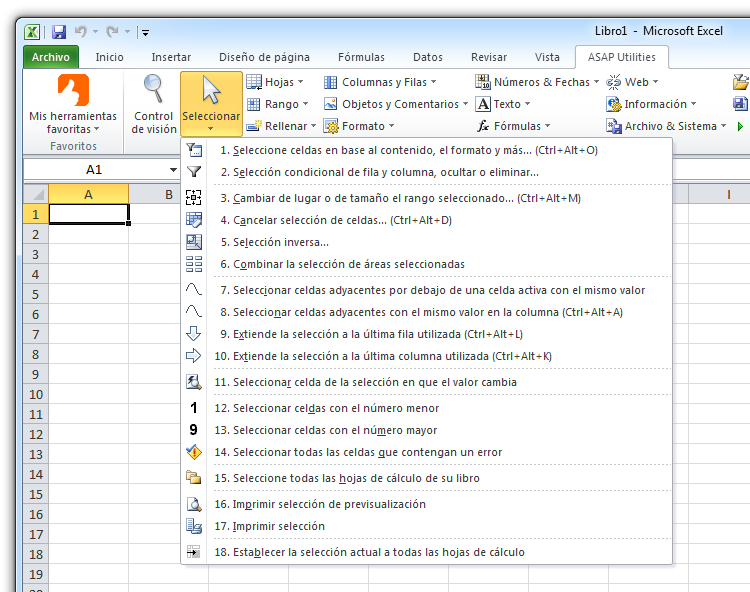The height and width of the screenshot is (592, 750).
Task: Choose Seleccionar celdas con el número mayor
Action: (x=427, y=430)
